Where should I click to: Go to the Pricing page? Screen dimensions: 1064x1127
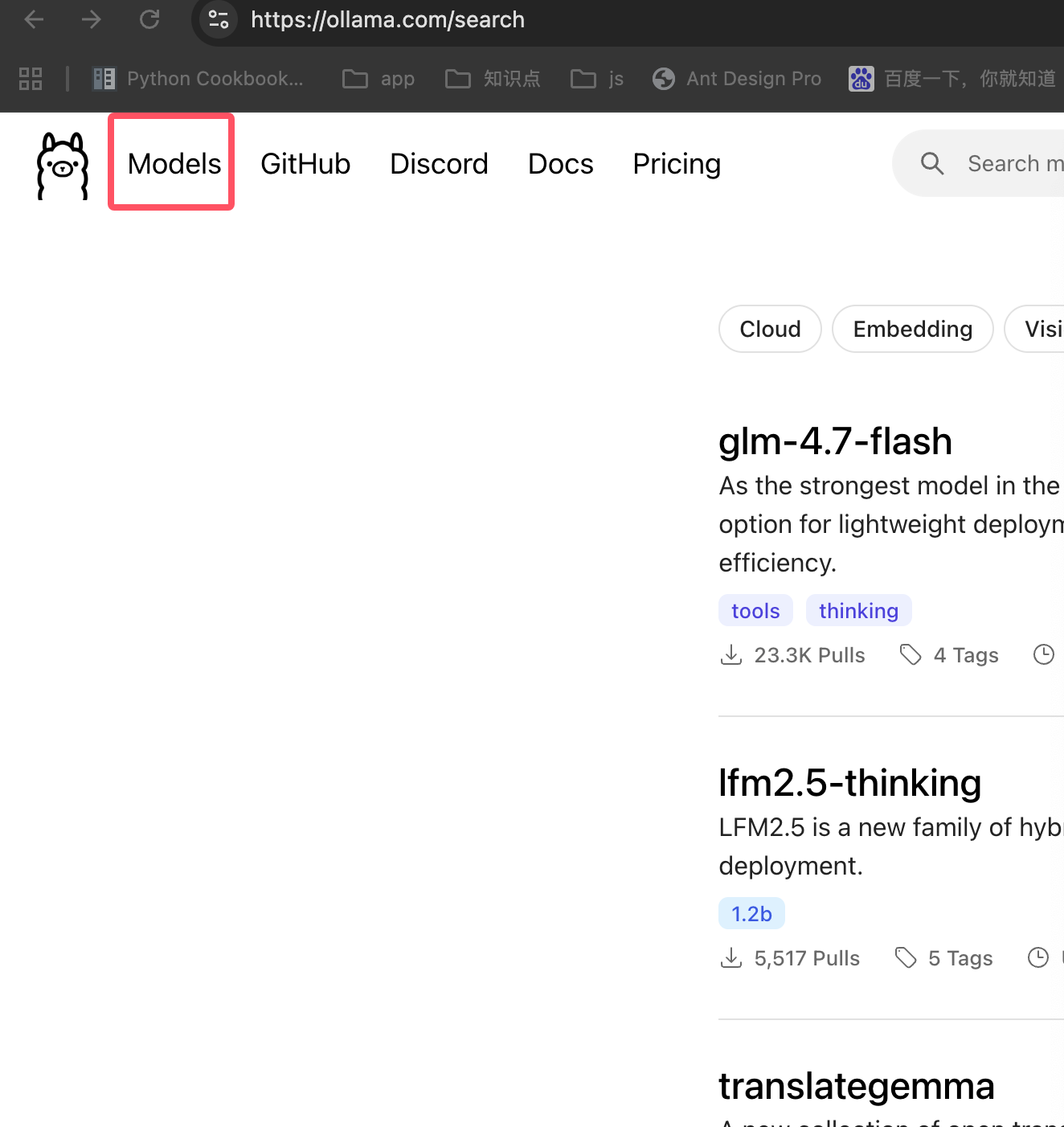[x=677, y=164]
